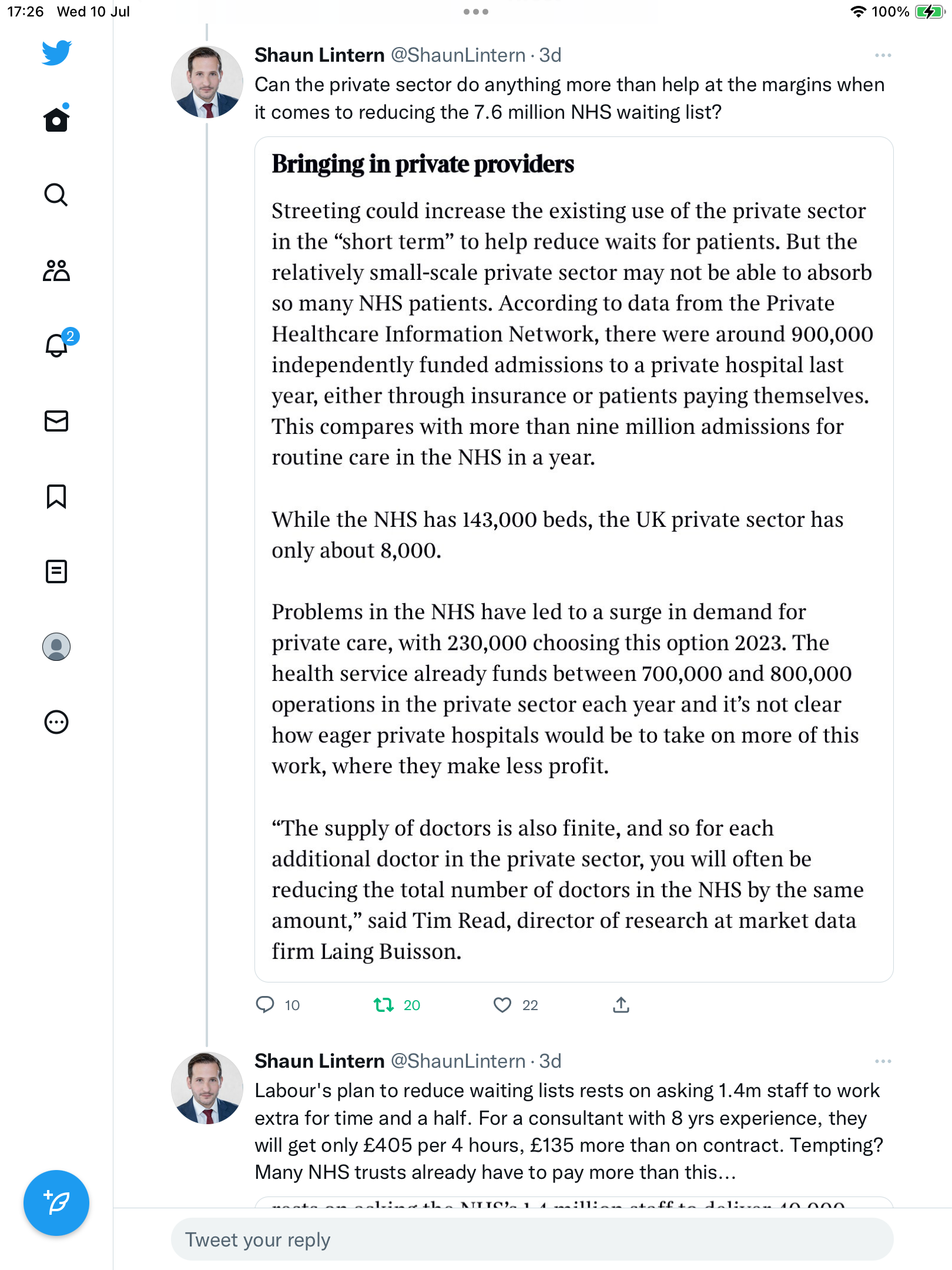
Task: Click the Twitter bird logo
Action: pyautogui.click(x=56, y=53)
